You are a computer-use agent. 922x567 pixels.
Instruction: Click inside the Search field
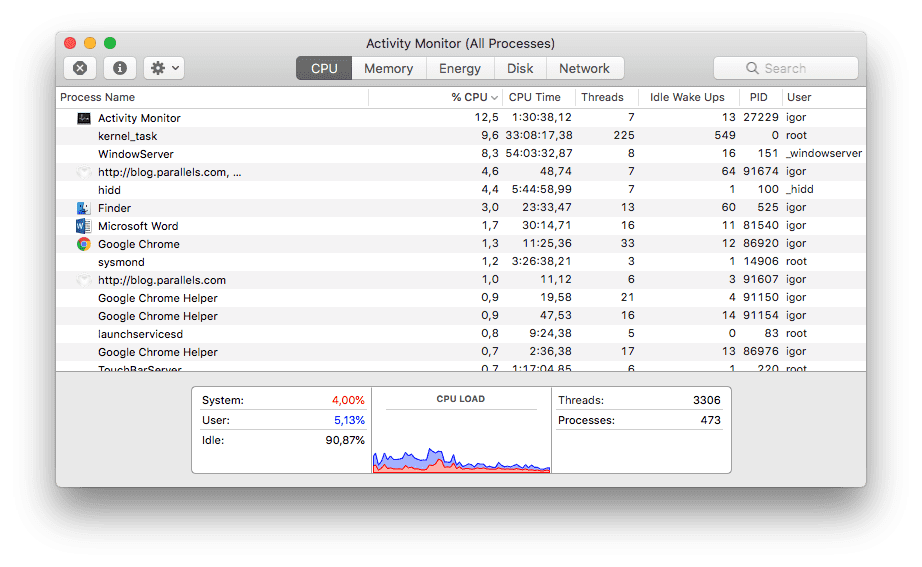click(796, 68)
